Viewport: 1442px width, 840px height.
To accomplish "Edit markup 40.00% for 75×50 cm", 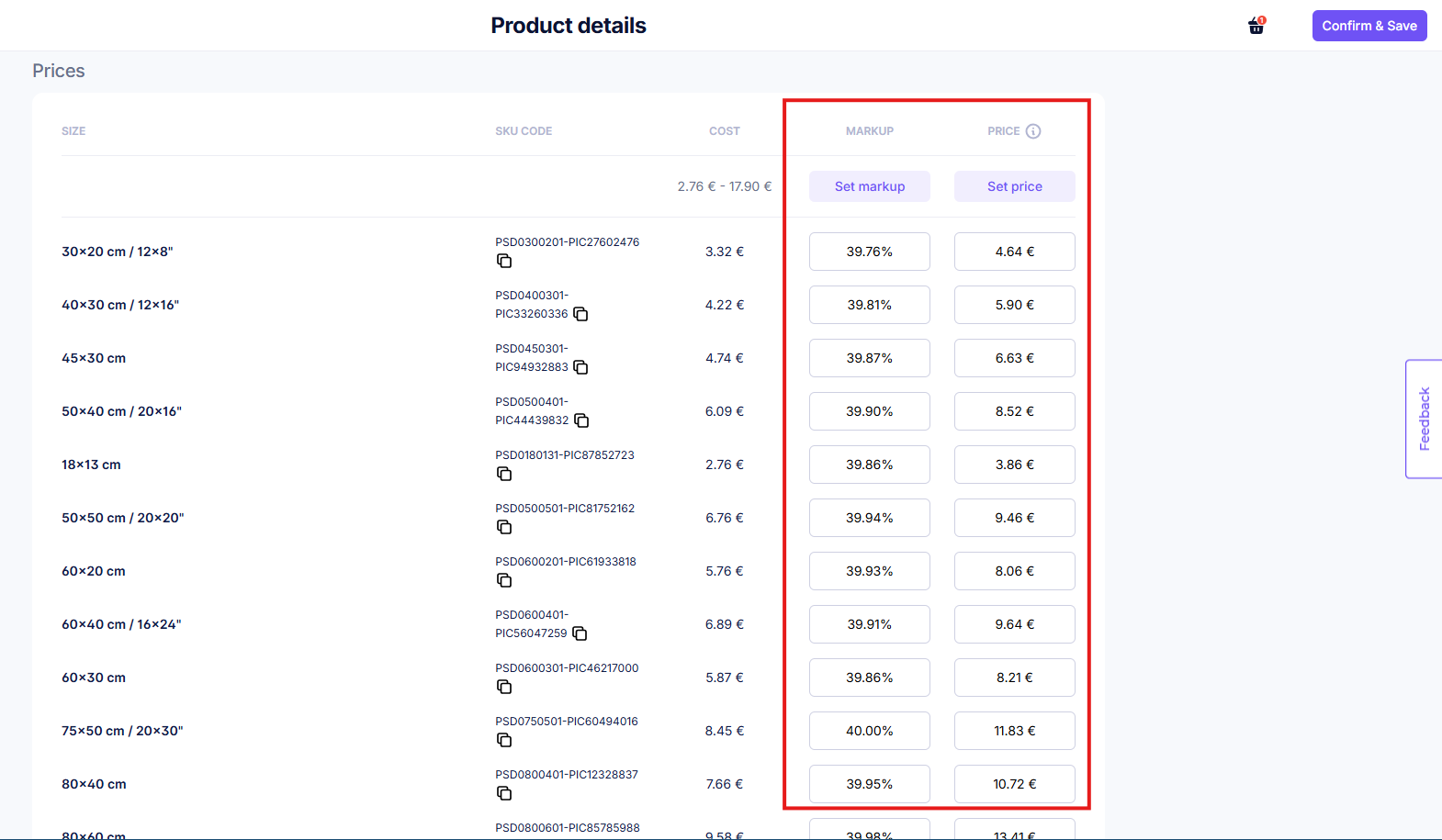I will (870, 731).
